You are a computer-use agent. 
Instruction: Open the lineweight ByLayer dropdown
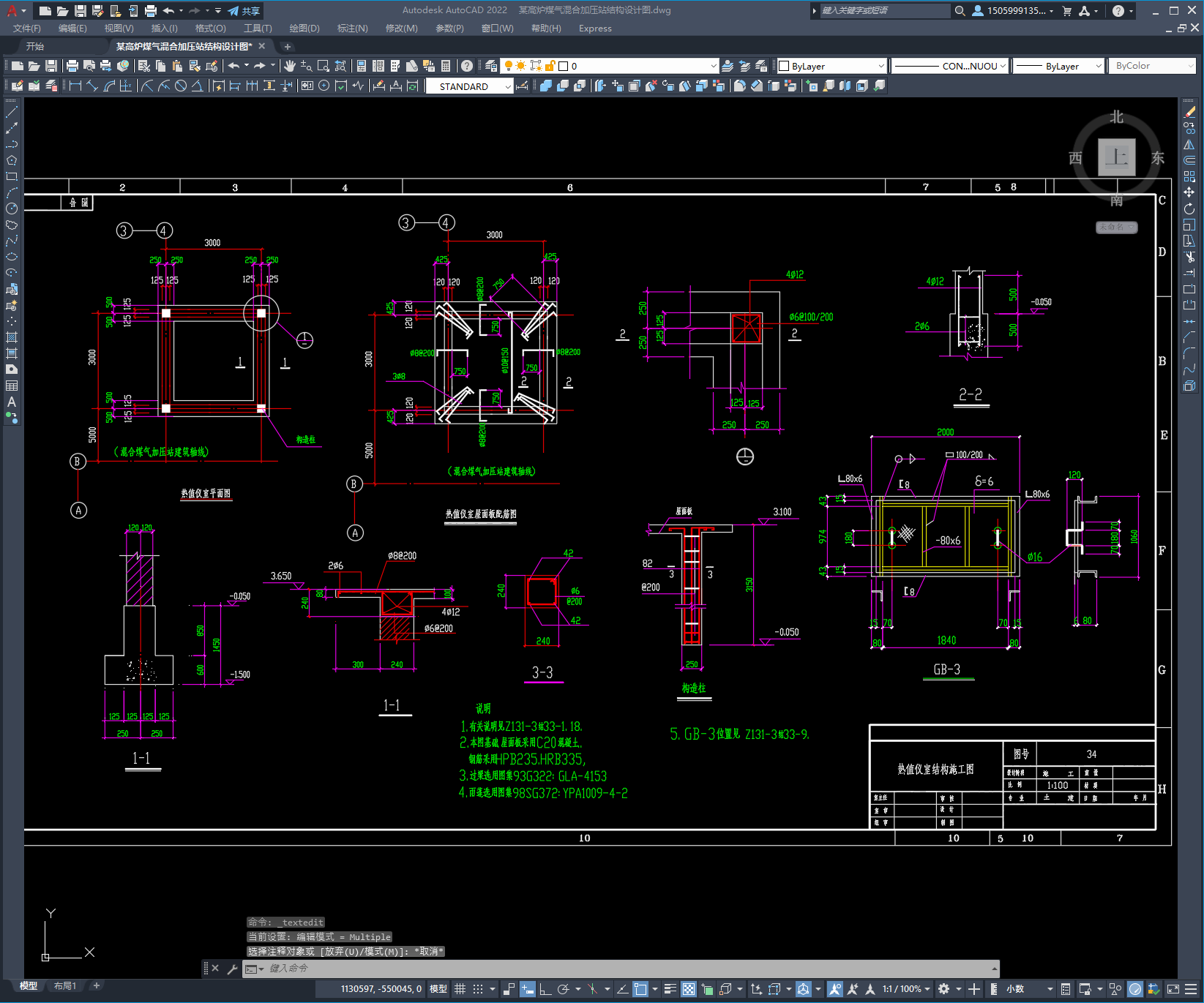point(1058,66)
